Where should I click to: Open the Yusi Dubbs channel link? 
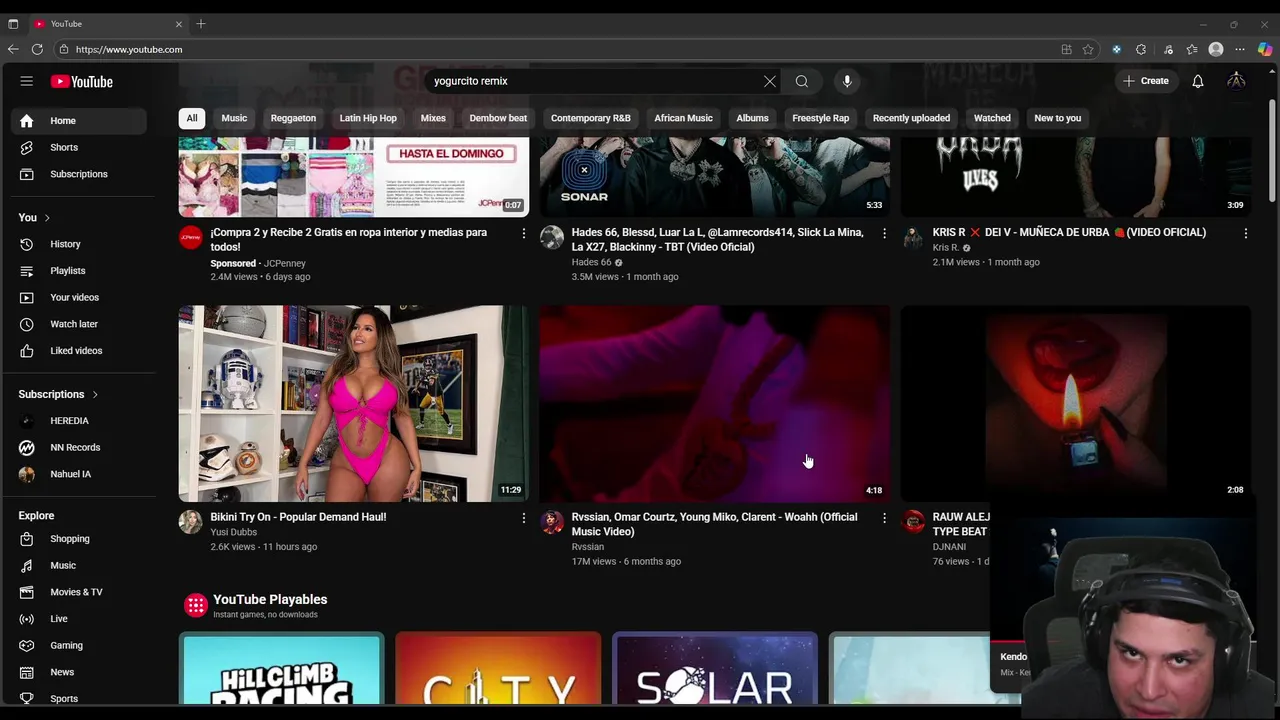point(234,532)
